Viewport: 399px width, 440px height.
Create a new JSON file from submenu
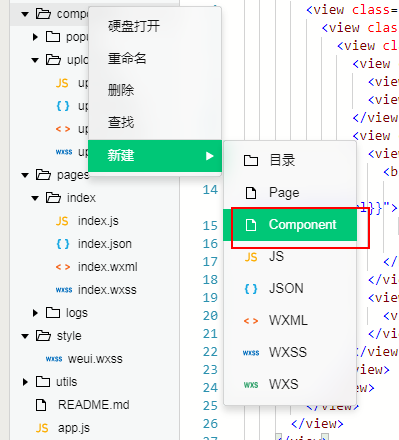click(x=290, y=288)
